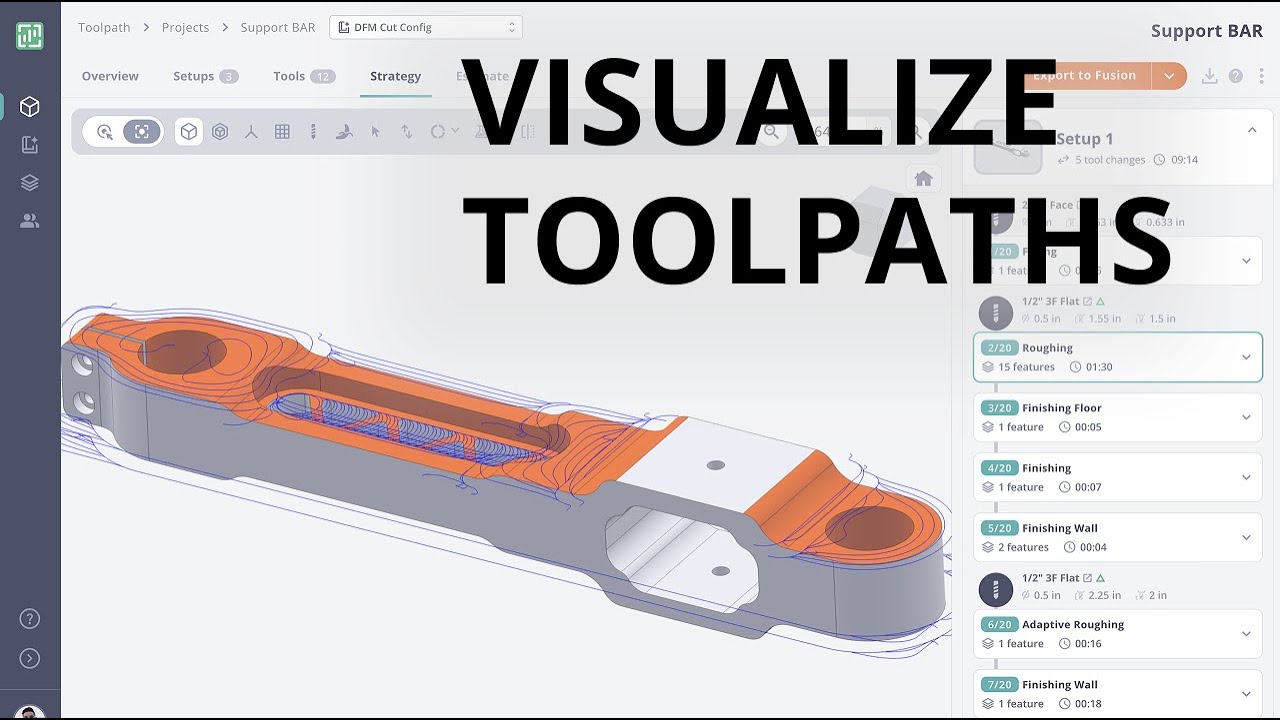Reset view with the home icon

pyautogui.click(x=923, y=178)
